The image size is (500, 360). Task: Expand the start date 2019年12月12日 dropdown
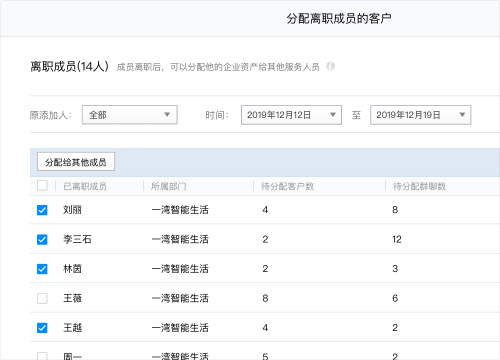(332, 115)
